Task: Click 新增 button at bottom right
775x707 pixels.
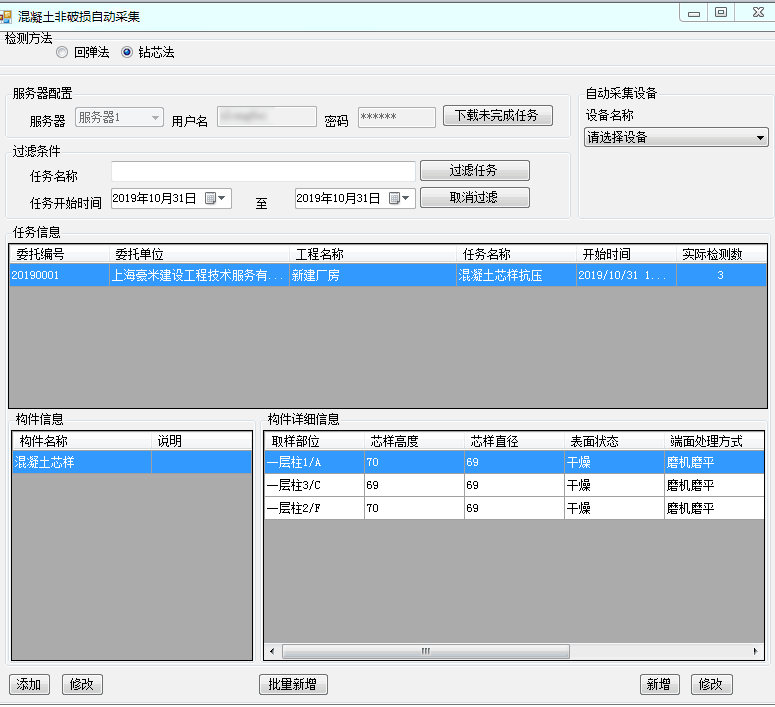Action: [x=658, y=685]
